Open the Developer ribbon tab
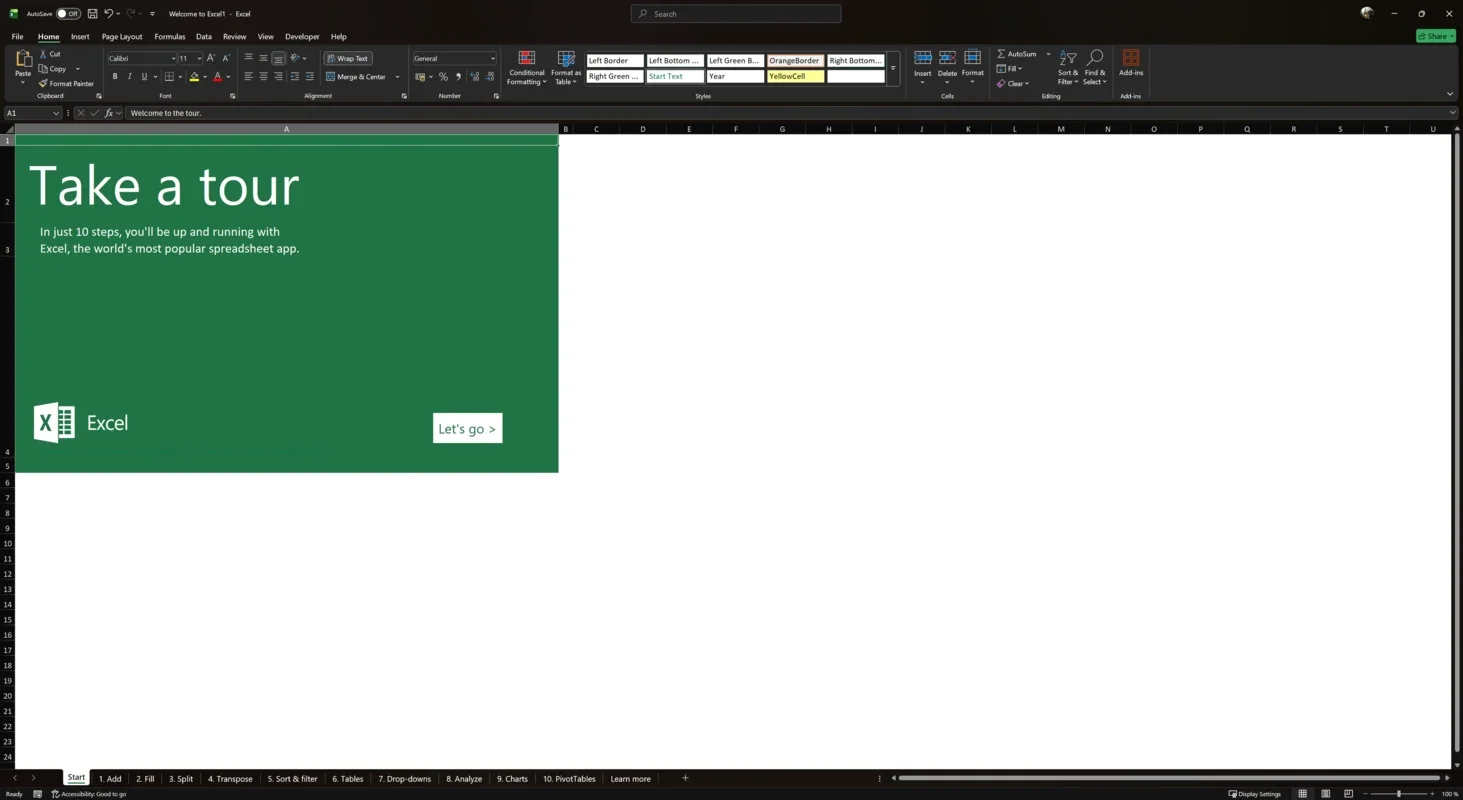 pyautogui.click(x=302, y=37)
